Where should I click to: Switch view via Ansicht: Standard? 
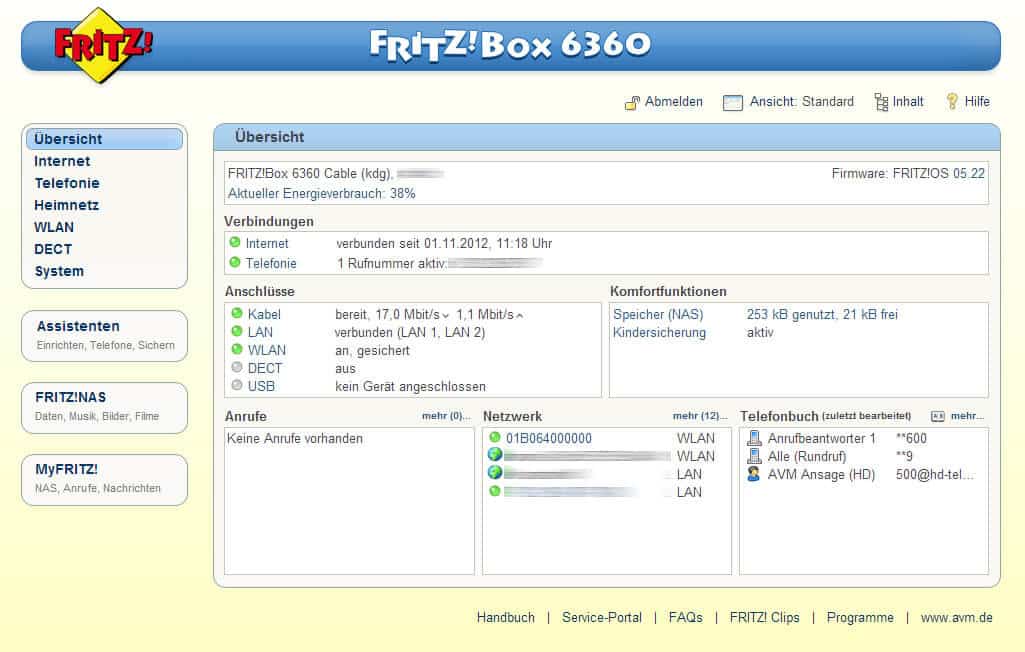[801, 101]
